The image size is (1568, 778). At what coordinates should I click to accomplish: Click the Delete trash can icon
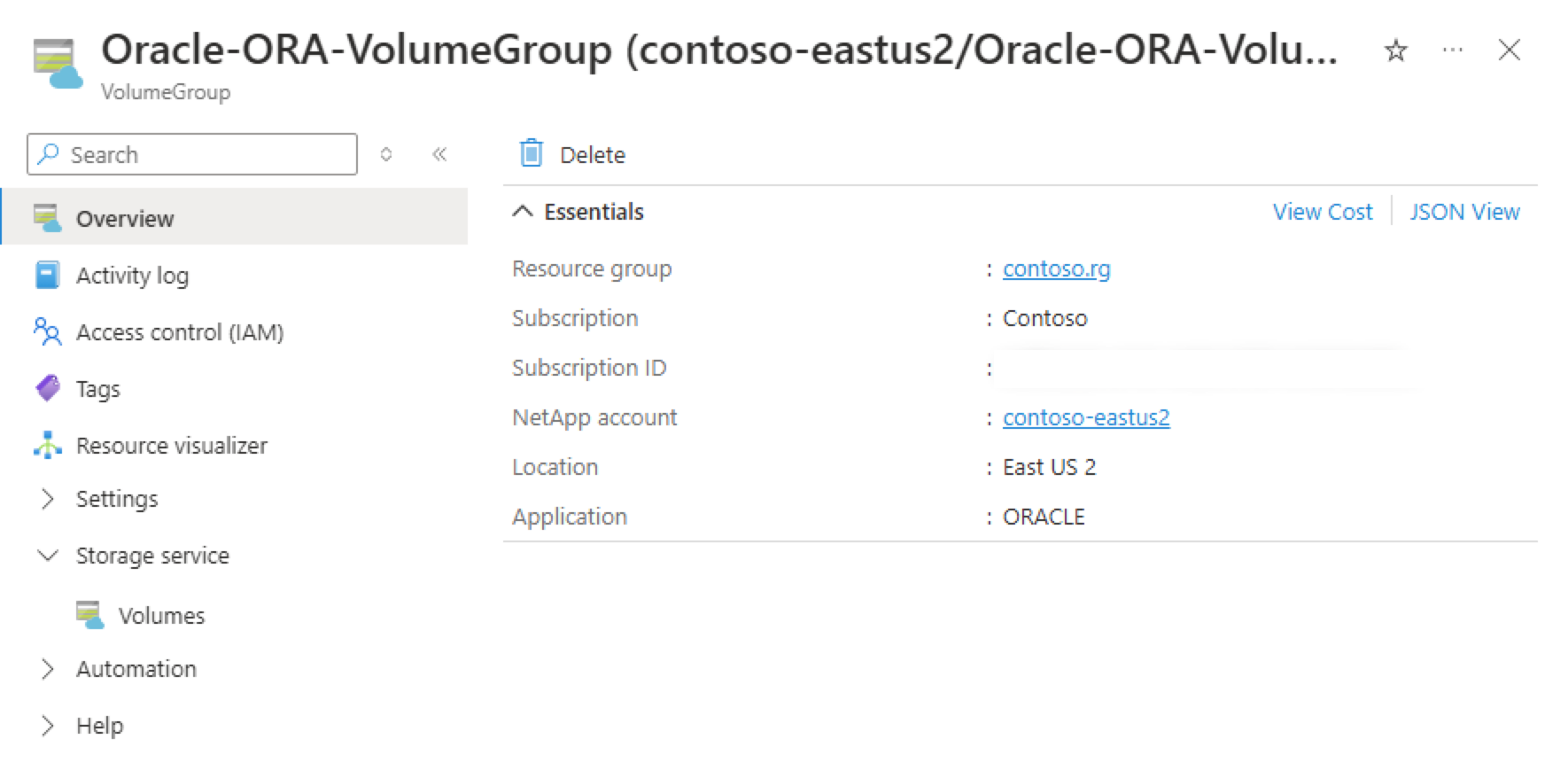click(532, 153)
